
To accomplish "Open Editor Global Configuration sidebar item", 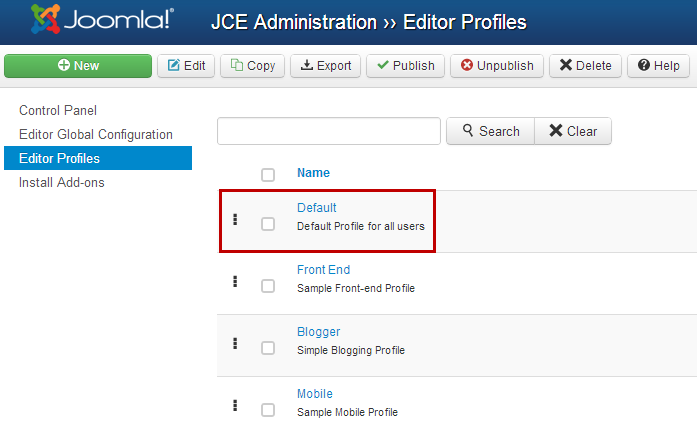I will click(x=96, y=134).
